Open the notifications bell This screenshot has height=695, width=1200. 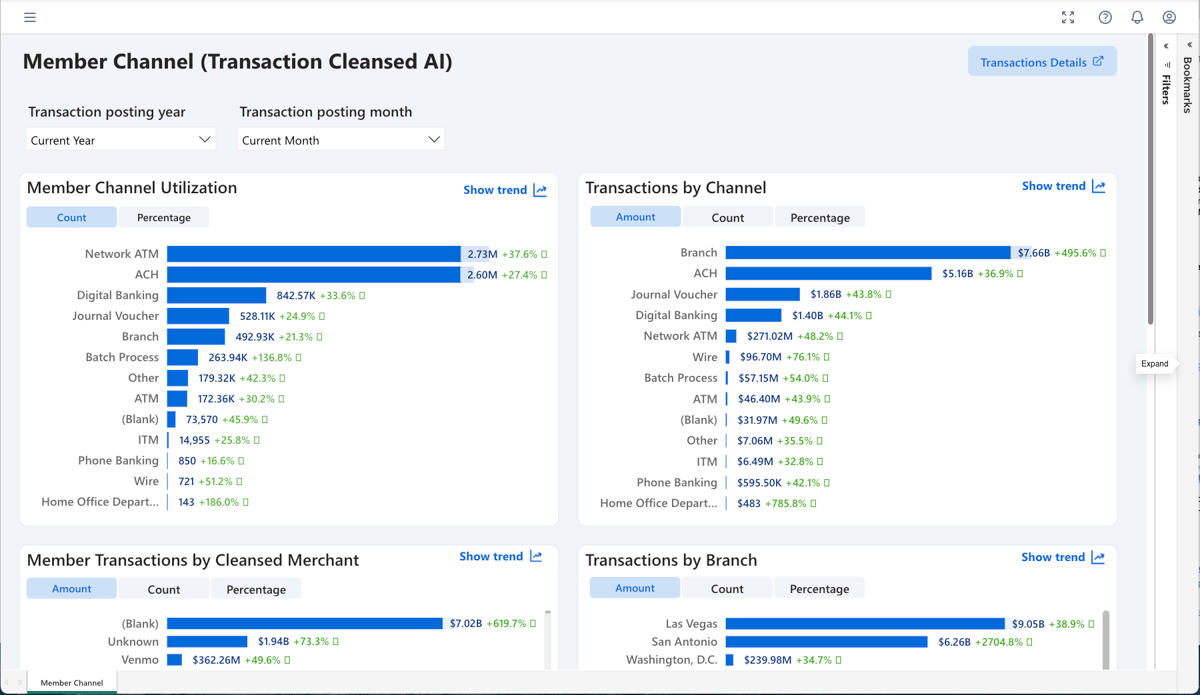(1137, 17)
